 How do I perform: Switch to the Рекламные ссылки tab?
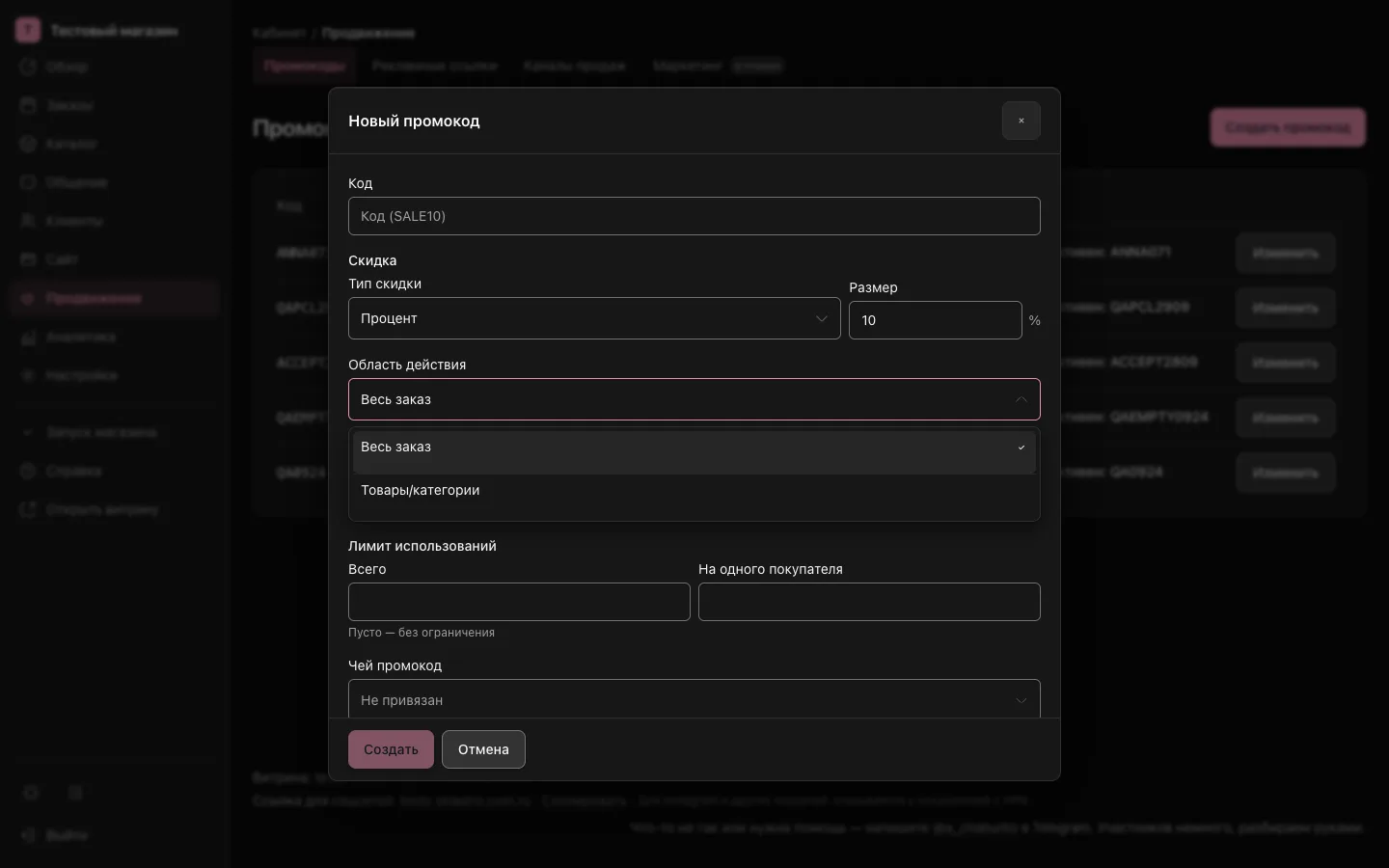point(434,66)
